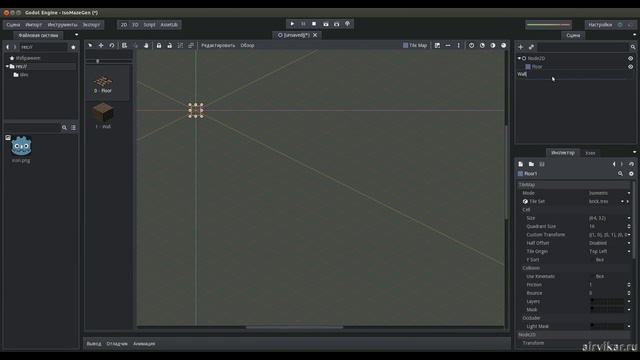
Task: Load resource folder icon in Inspector
Action: 531,164
